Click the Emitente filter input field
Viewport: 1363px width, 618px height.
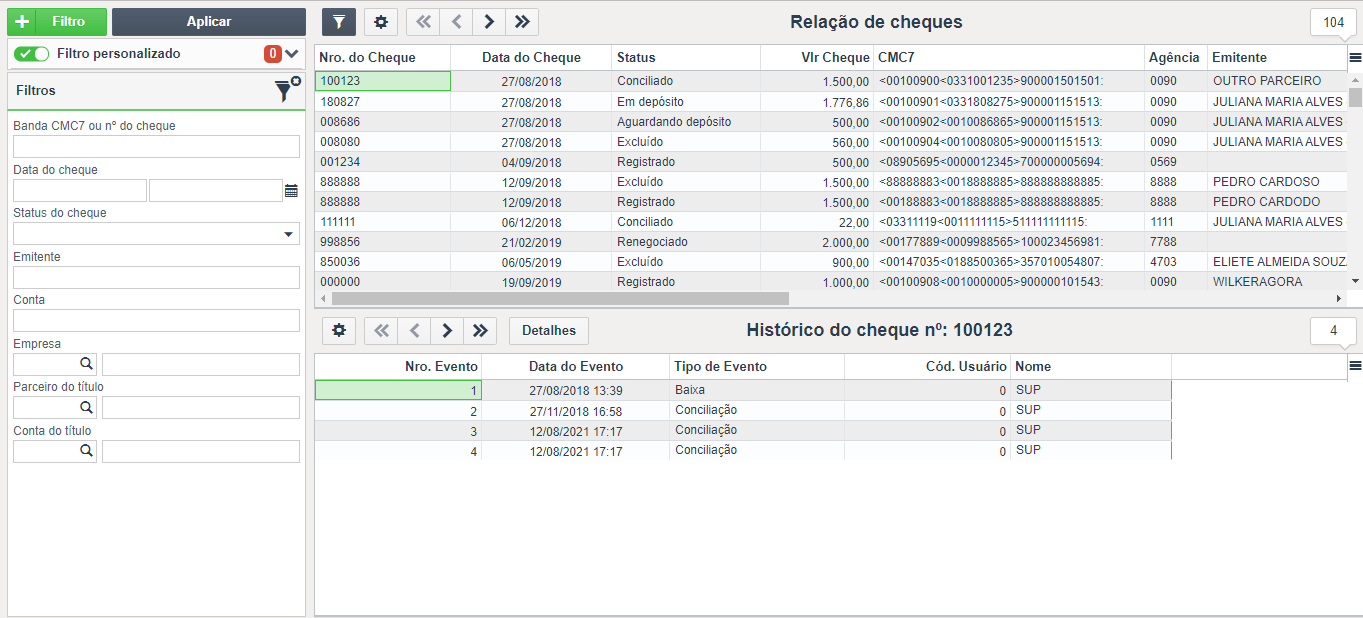pyautogui.click(x=156, y=278)
